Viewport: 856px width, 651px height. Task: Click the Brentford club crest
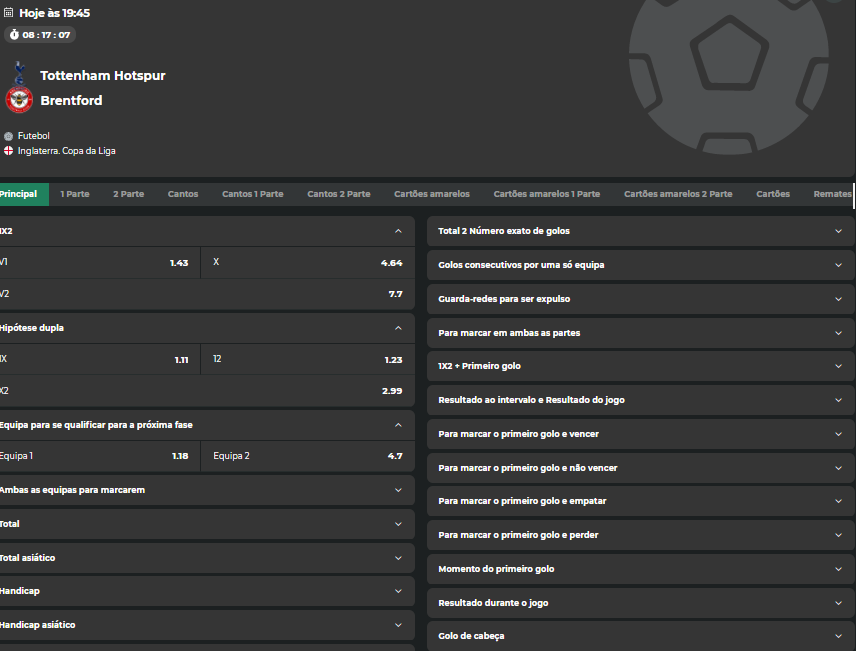point(19,99)
